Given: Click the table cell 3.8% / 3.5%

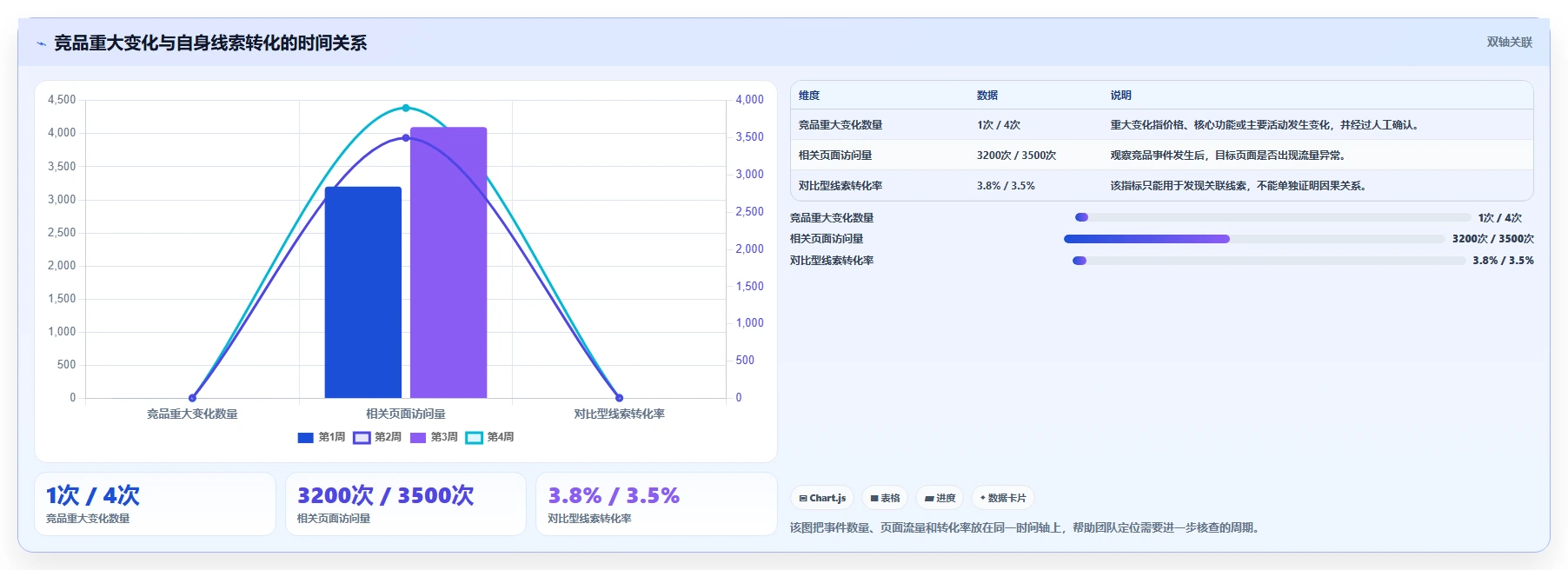Looking at the screenshot, I should click(1006, 186).
